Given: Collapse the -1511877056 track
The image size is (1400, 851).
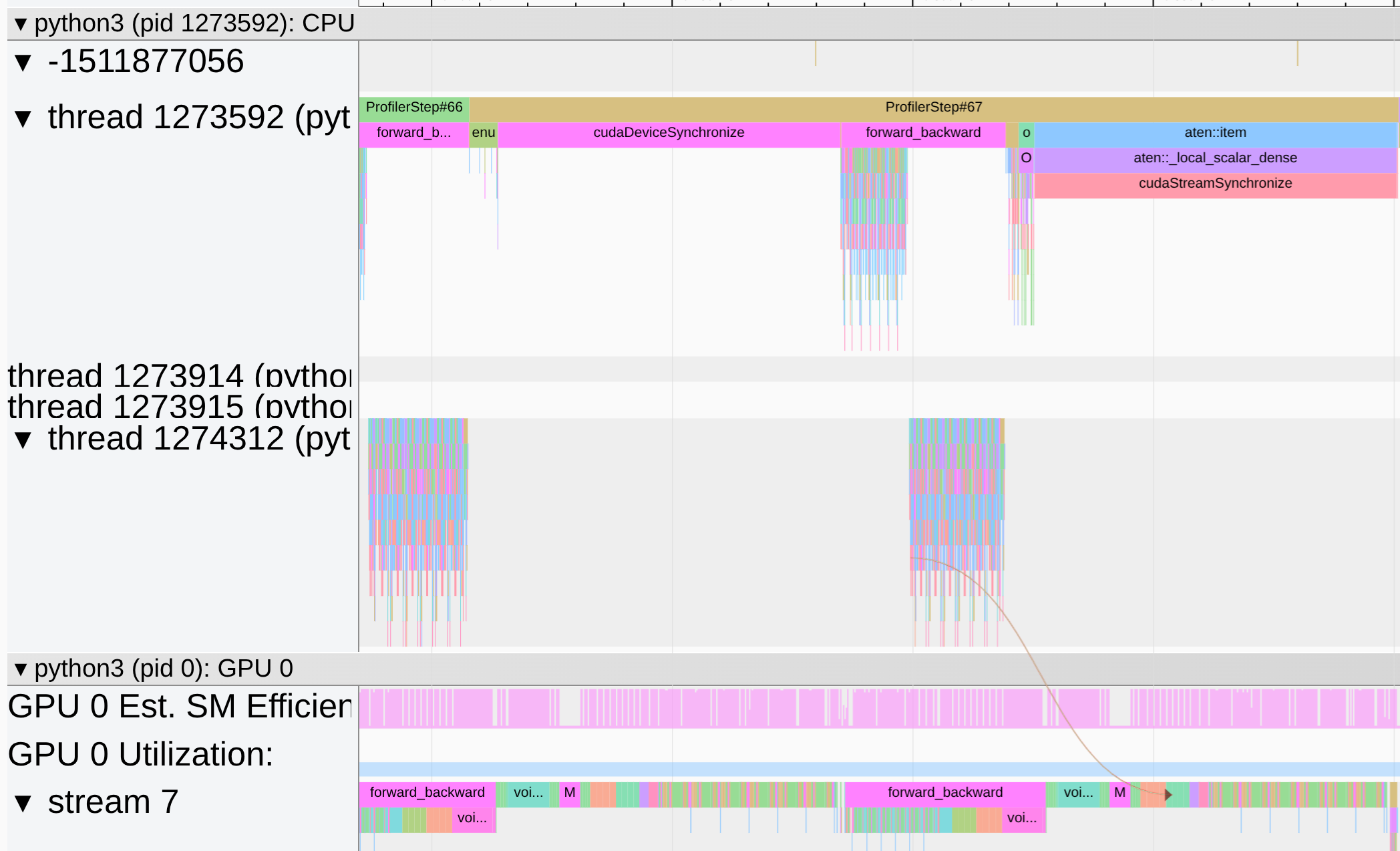Looking at the screenshot, I should pos(23,63).
